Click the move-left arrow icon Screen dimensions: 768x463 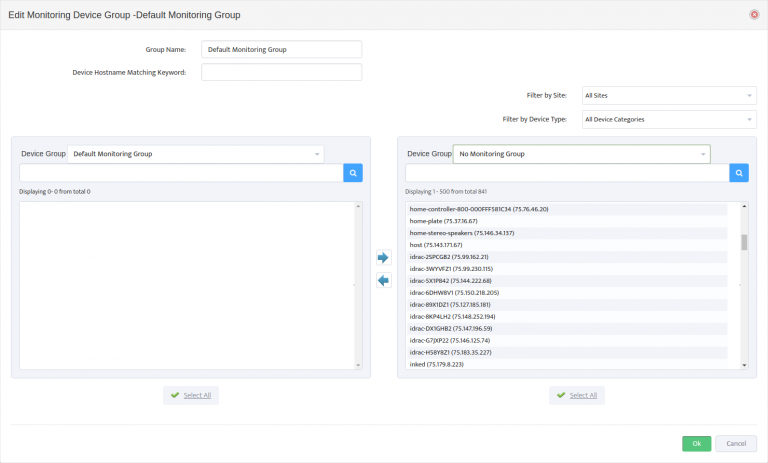point(383,281)
